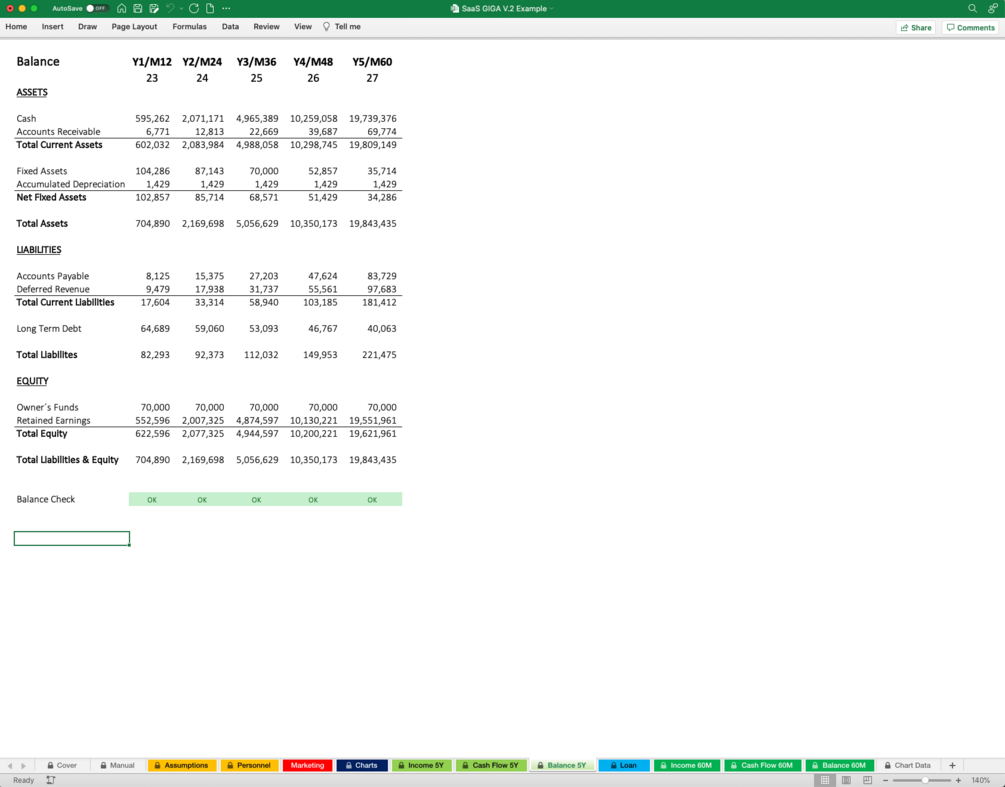Select the LIABILITIES heading cell
The image size is (1005, 787).
coord(38,250)
